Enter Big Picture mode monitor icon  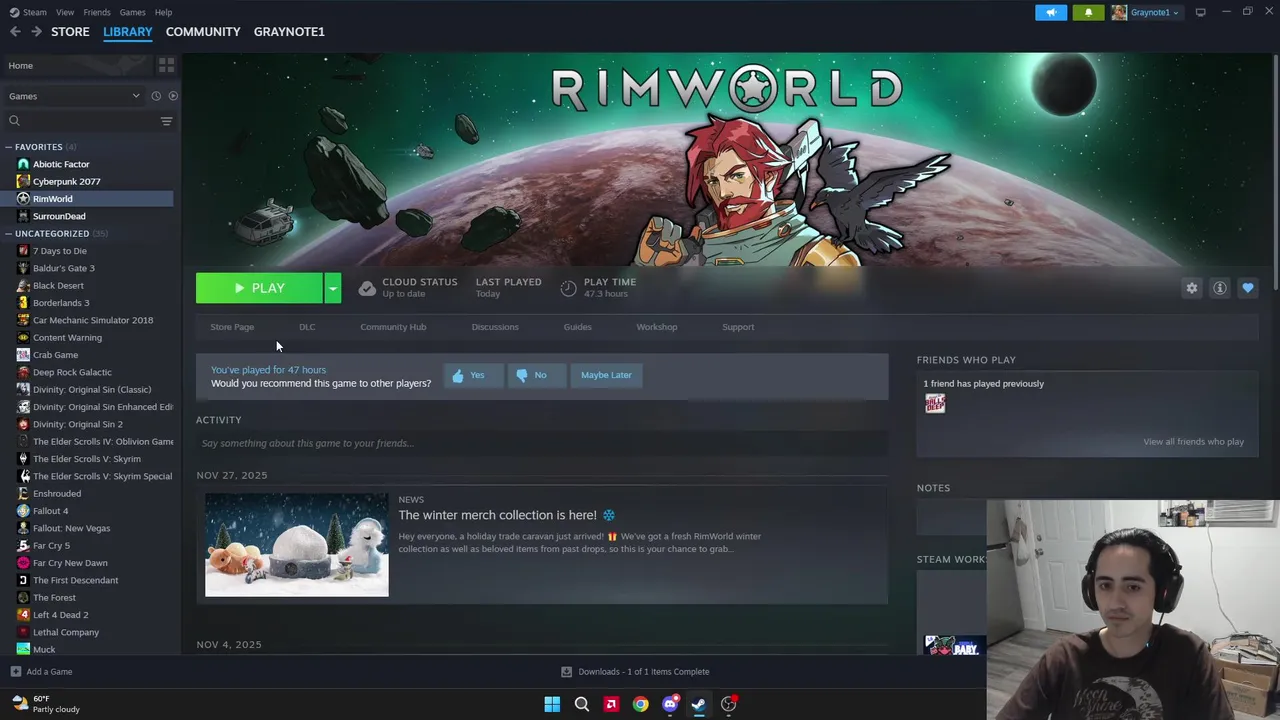(1200, 12)
